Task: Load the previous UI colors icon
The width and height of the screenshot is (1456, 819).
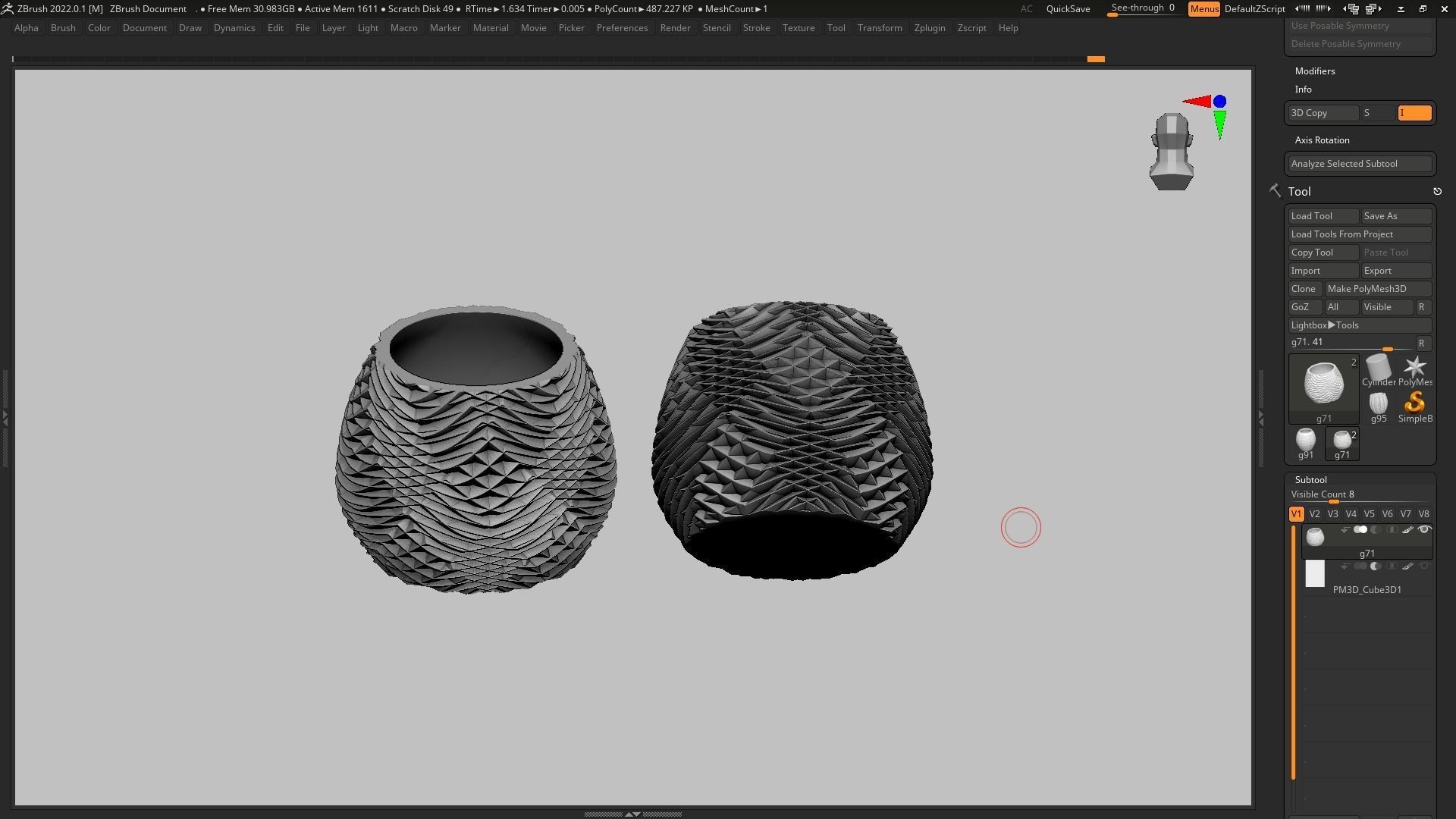Action: coord(1302,9)
